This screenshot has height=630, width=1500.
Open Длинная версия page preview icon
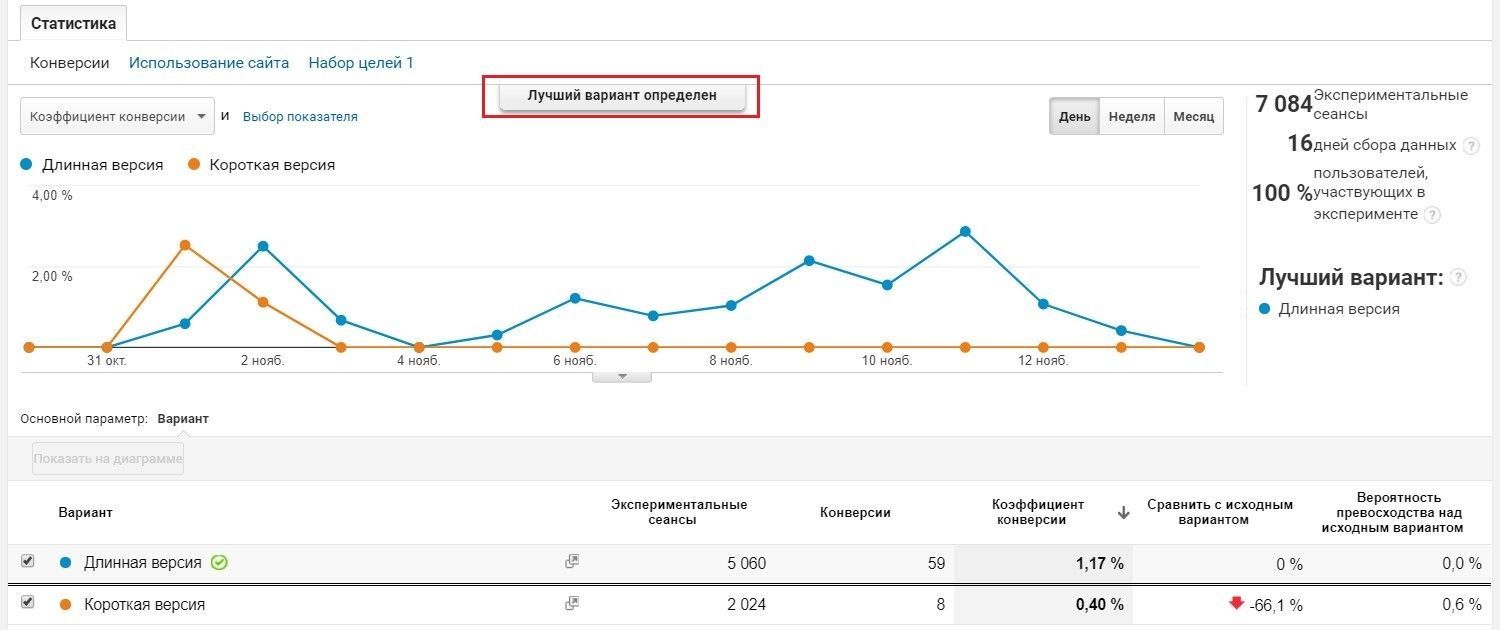572,562
